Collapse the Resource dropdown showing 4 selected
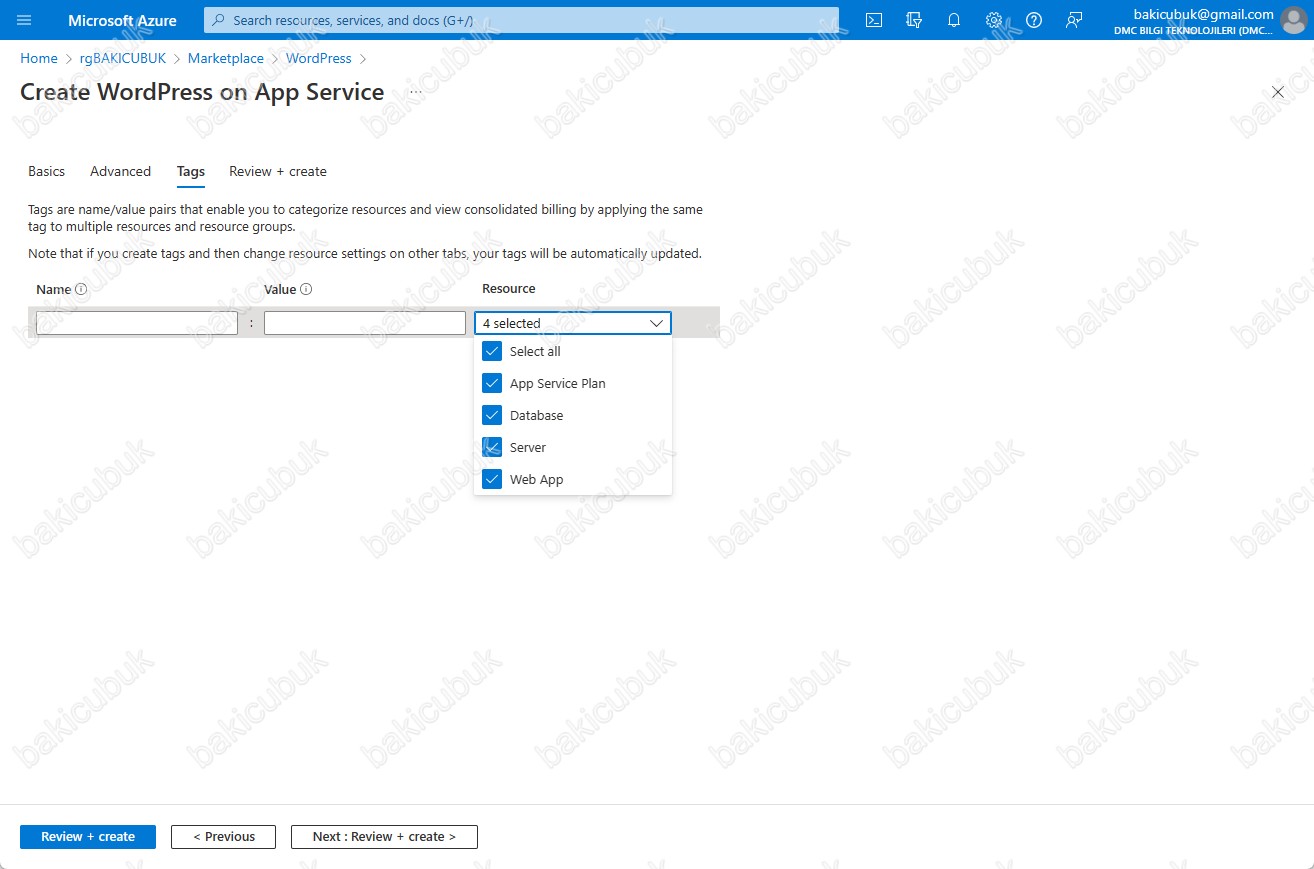This screenshot has height=869, width=1314. (x=573, y=323)
